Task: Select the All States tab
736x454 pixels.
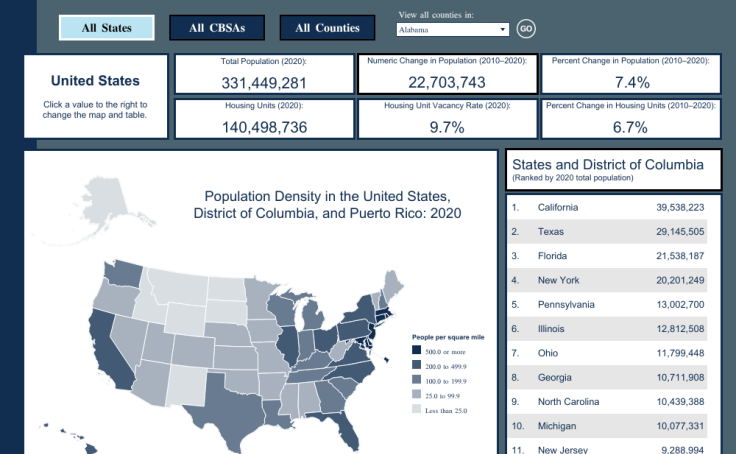Action: pos(107,28)
